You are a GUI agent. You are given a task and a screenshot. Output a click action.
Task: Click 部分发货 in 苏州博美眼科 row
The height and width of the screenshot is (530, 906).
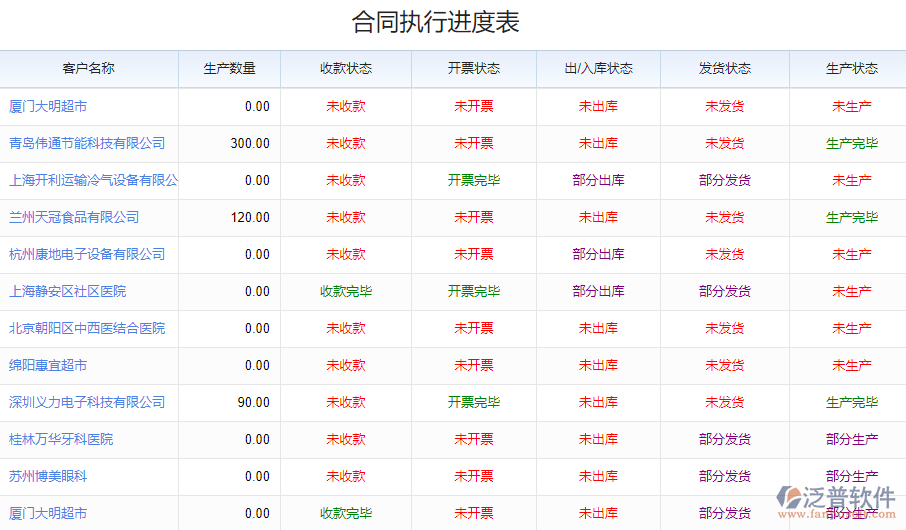(725, 476)
